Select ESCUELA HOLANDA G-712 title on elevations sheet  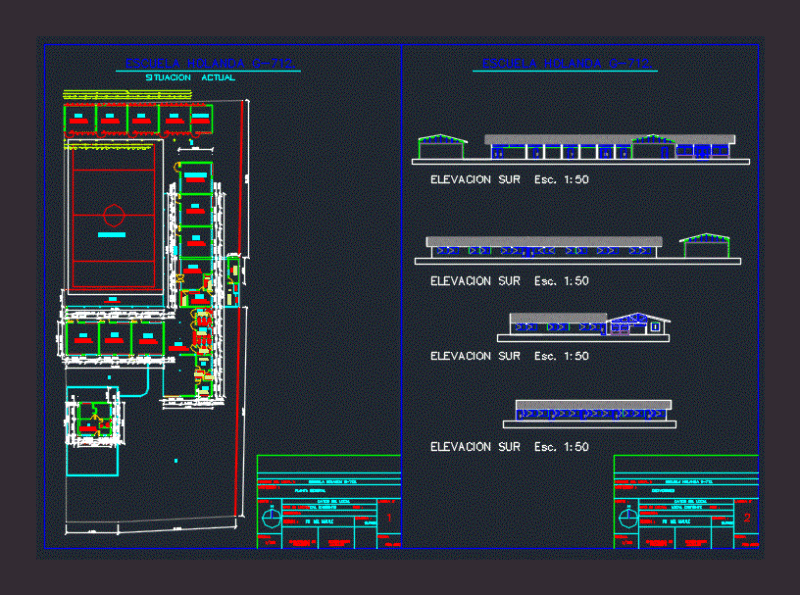(565, 63)
